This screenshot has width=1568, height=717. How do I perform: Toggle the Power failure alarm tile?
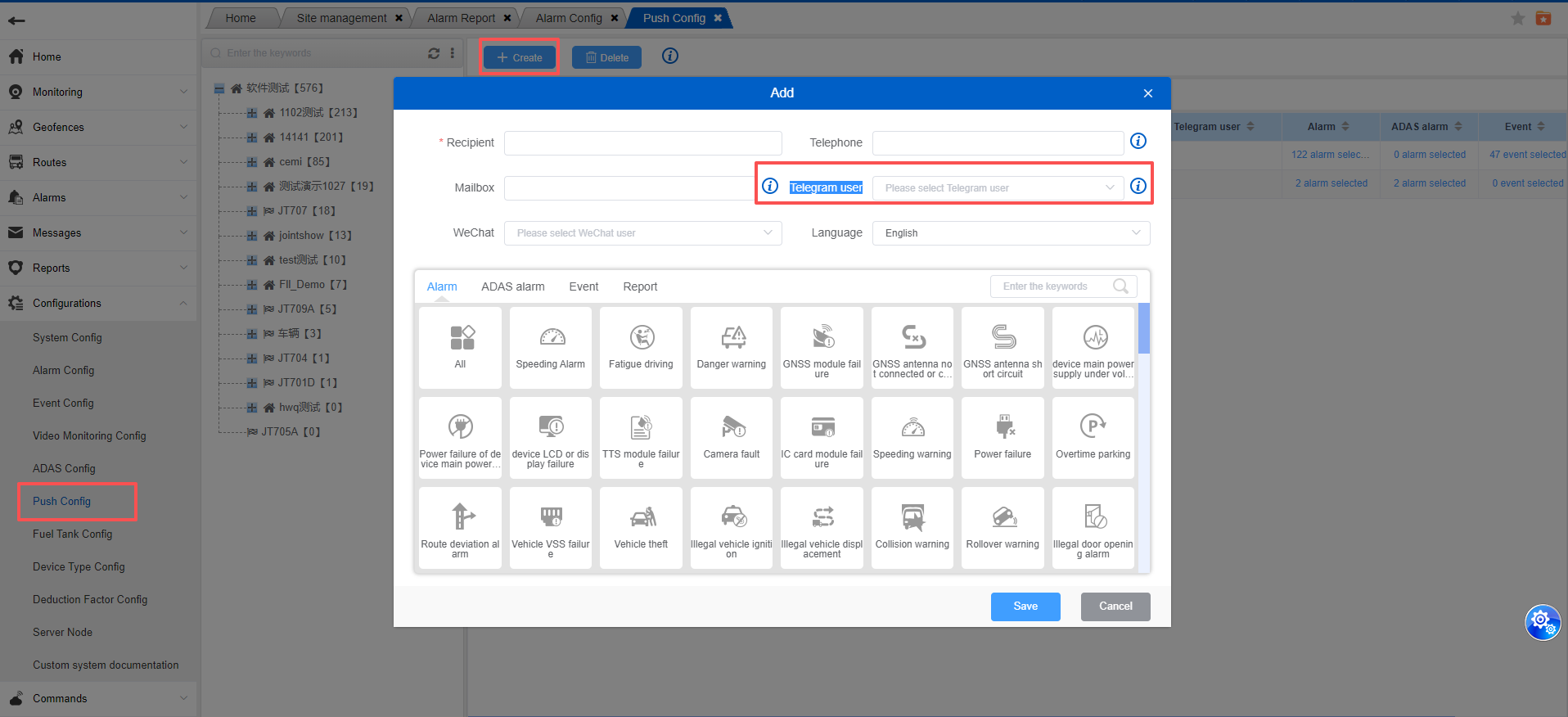(x=1003, y=437)
